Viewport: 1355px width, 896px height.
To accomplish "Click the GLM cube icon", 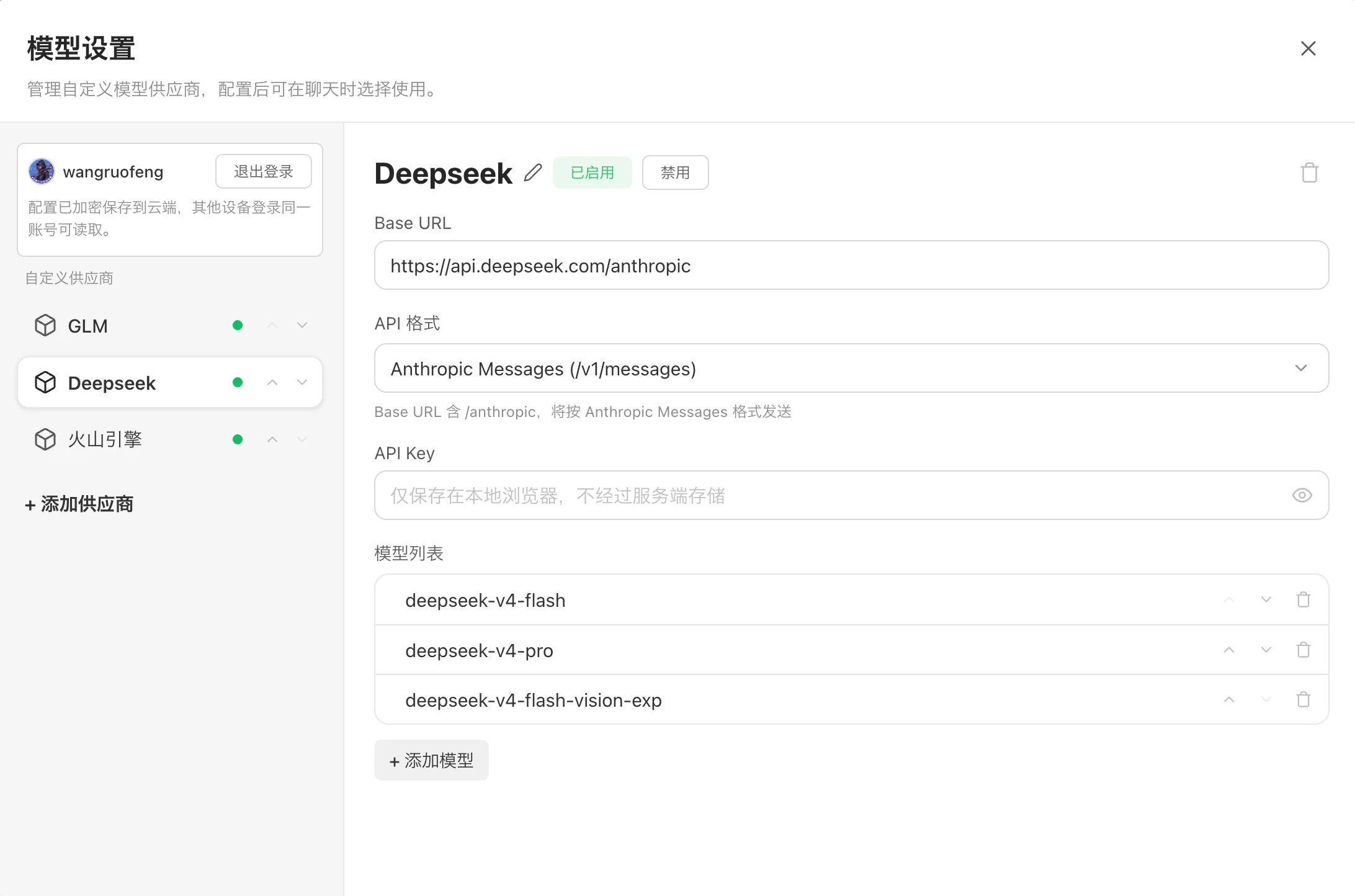I will click(45, 326).
